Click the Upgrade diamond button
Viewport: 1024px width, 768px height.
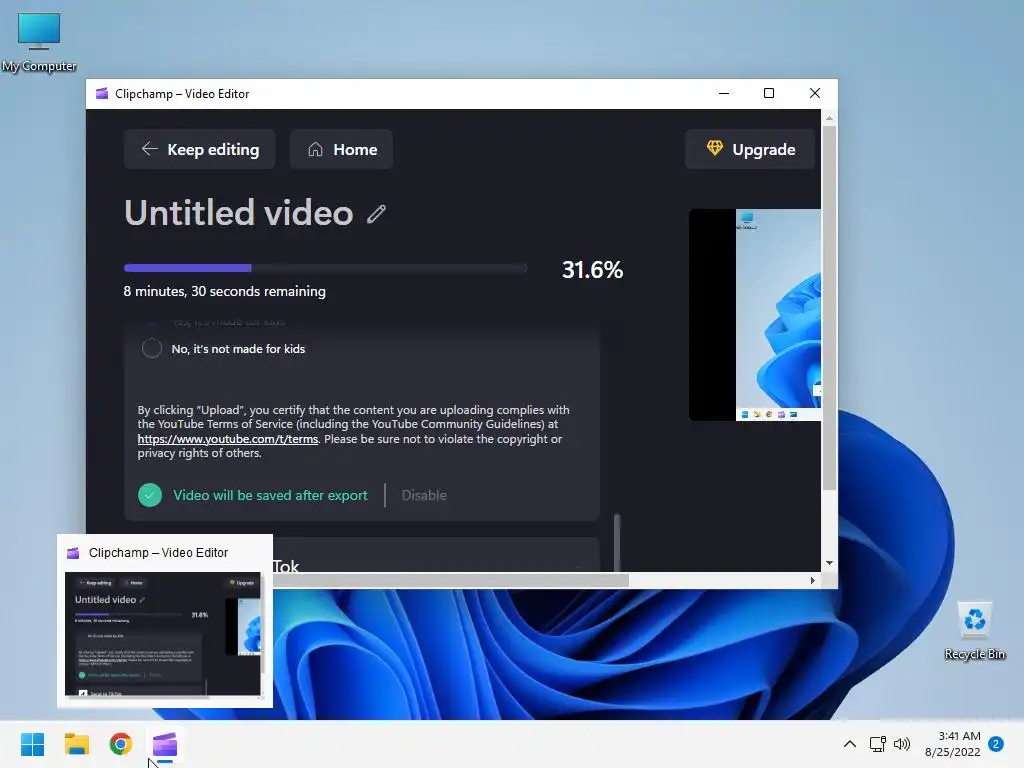coord(750,150)
